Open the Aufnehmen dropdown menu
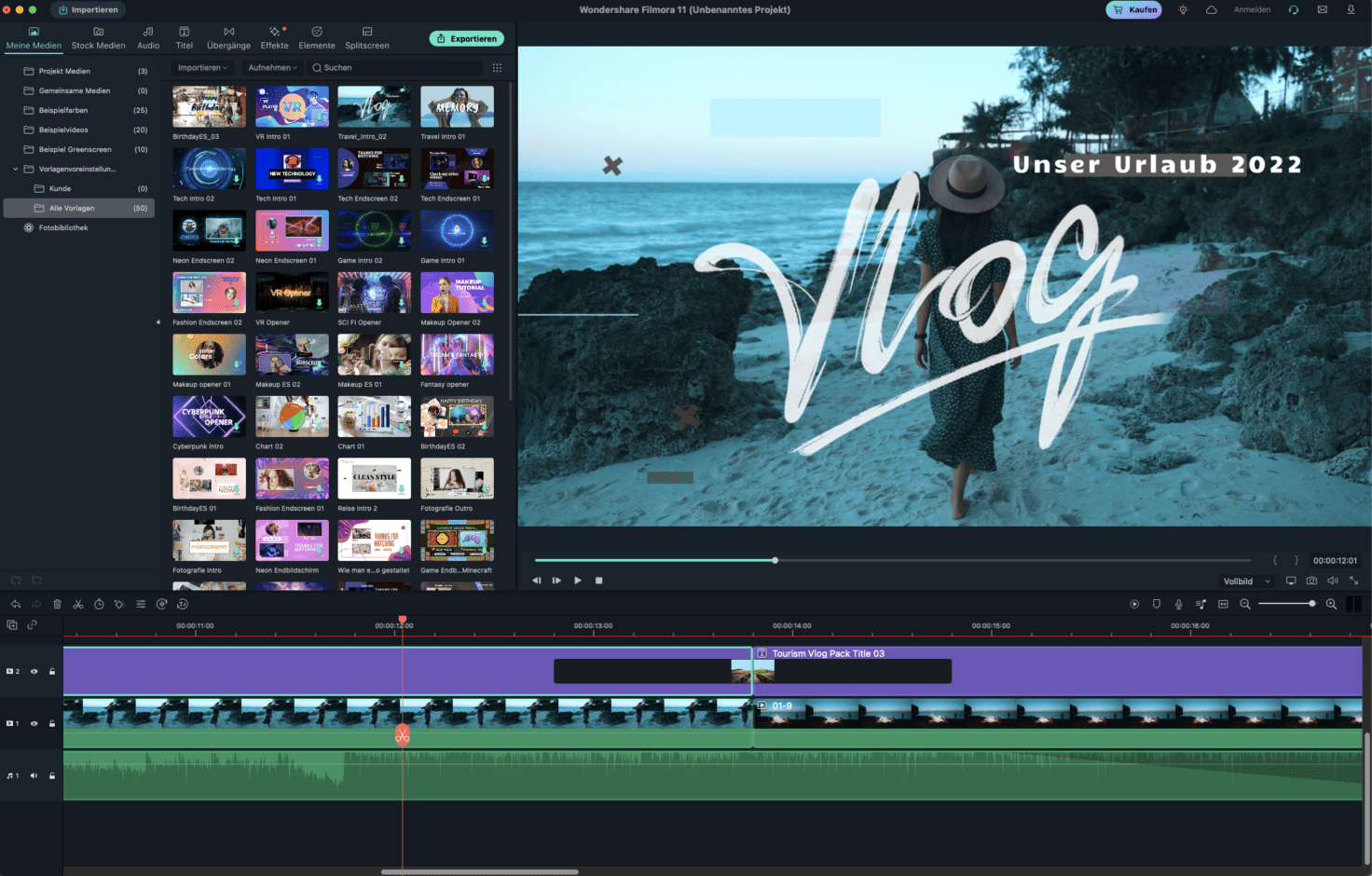The height and width of the screenshot is (876, 1372). coord(272,68)
